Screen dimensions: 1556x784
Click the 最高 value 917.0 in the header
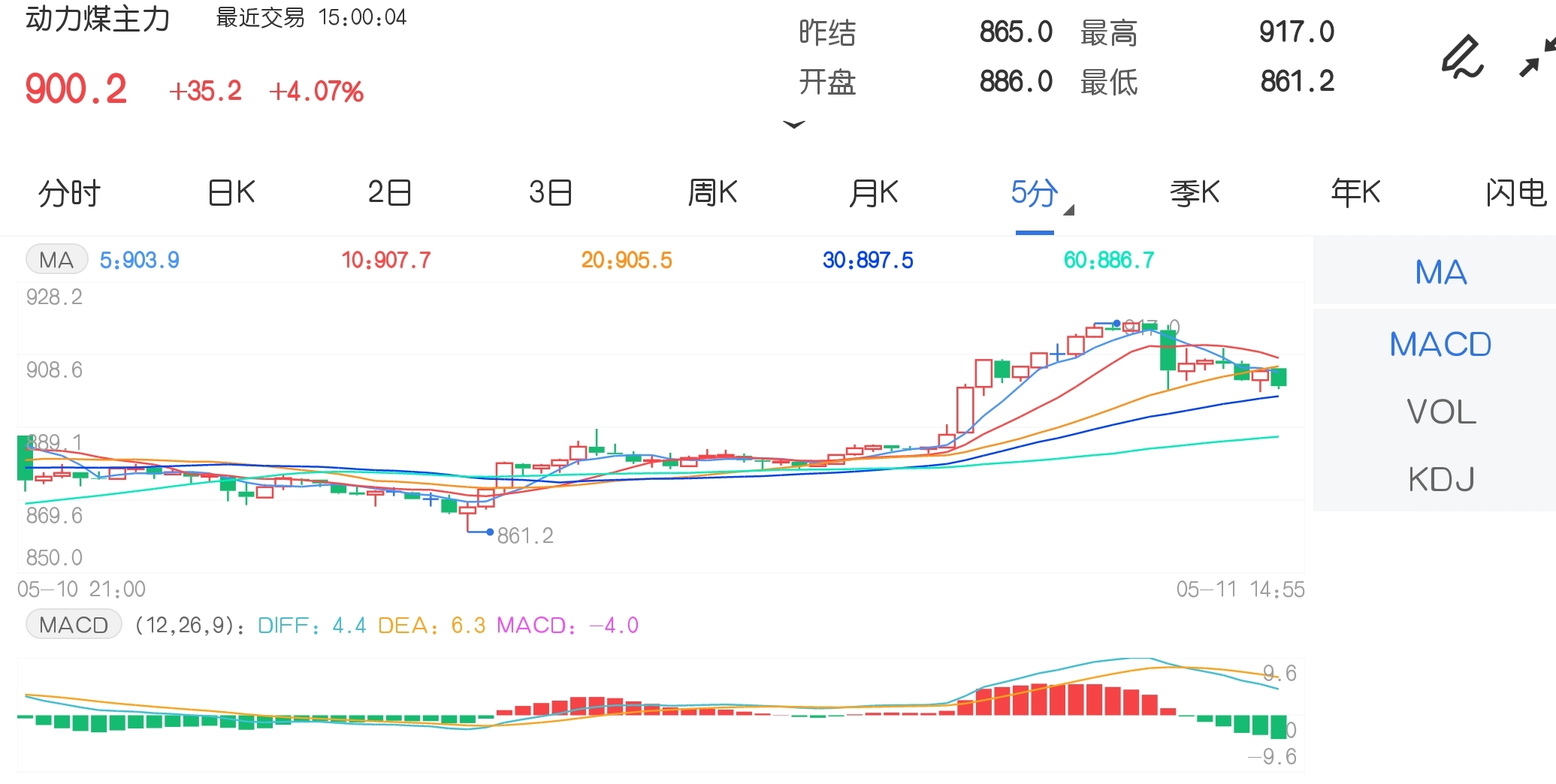(1297, 32)
